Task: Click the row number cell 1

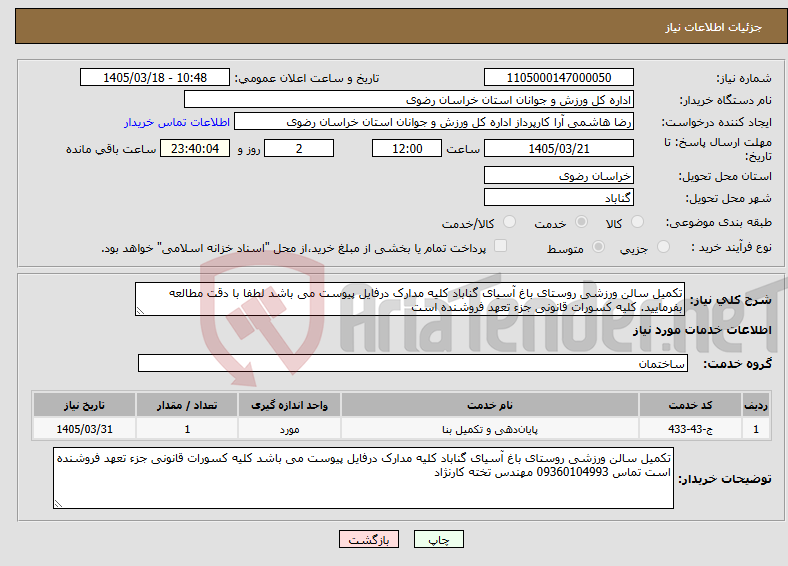Action: (756, 429)
